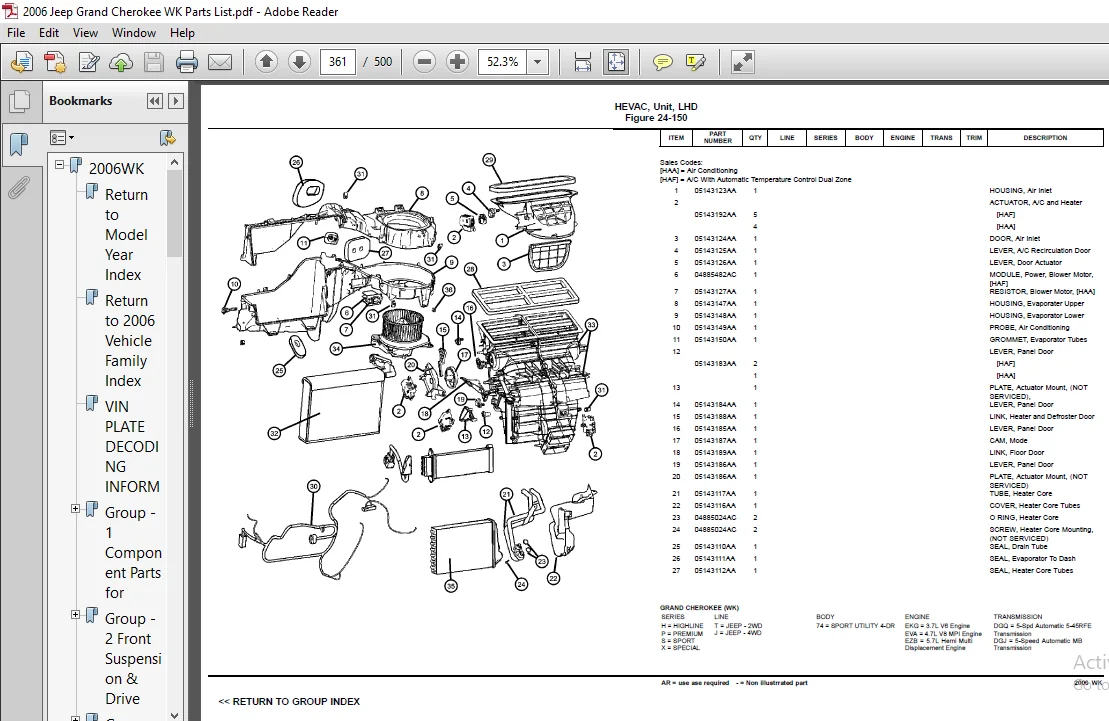Open the Window menu

click(x=134, y=33)
